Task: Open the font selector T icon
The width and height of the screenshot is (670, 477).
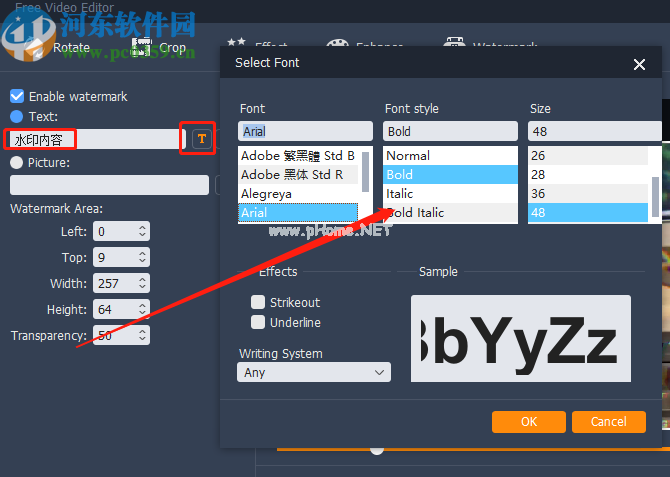Action: click(x=202, y=139)
